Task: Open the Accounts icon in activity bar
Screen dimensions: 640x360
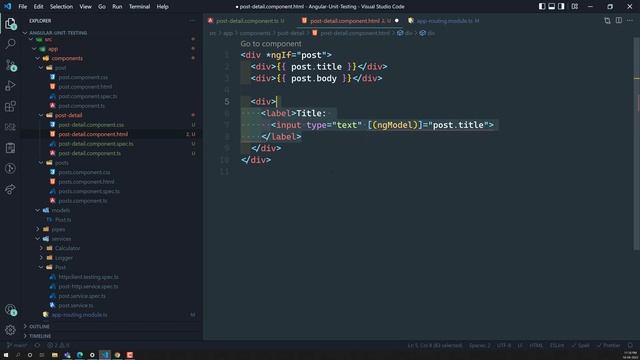Action: pos(11,310)
